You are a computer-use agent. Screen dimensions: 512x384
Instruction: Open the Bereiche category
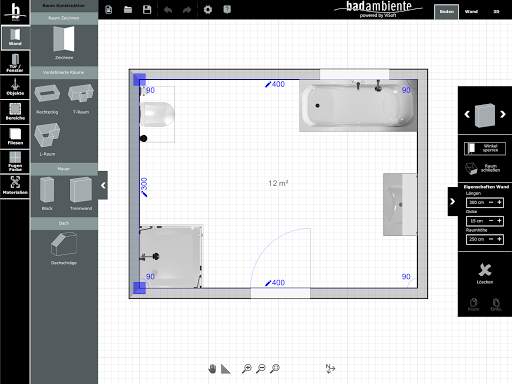tap(15, 112)
